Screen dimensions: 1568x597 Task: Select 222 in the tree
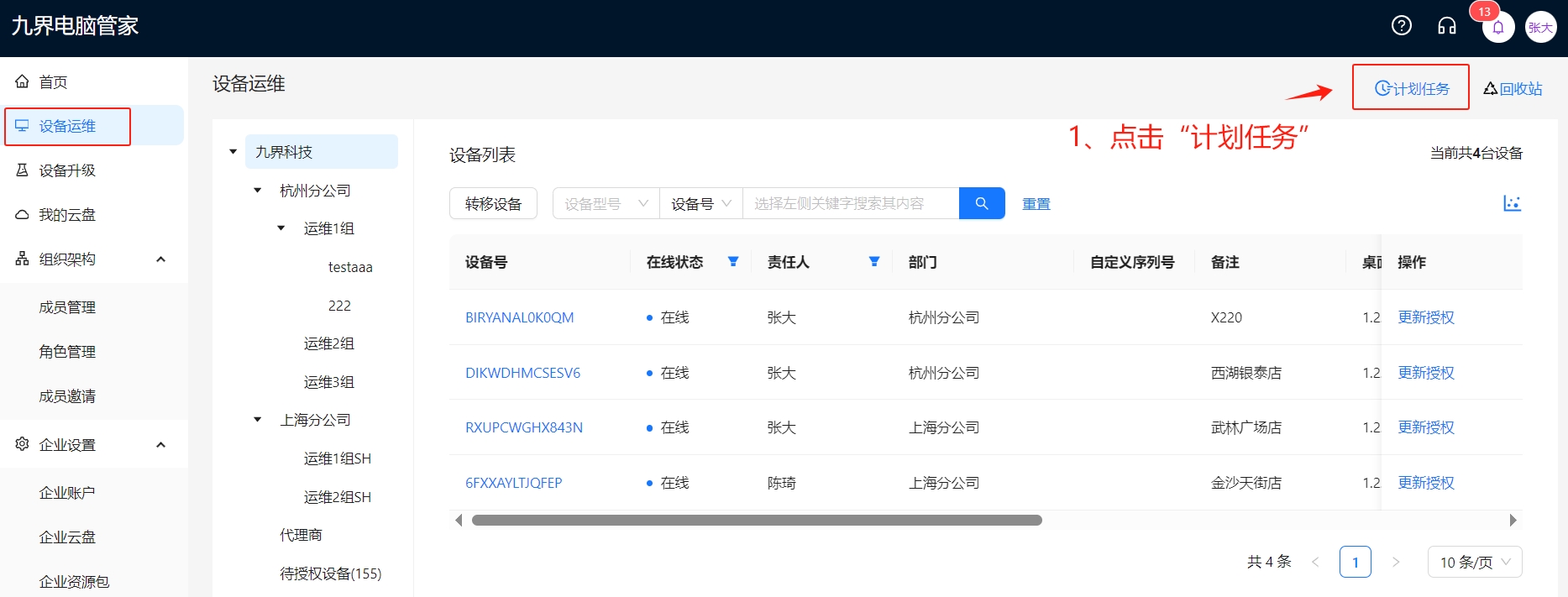point(339,306)
